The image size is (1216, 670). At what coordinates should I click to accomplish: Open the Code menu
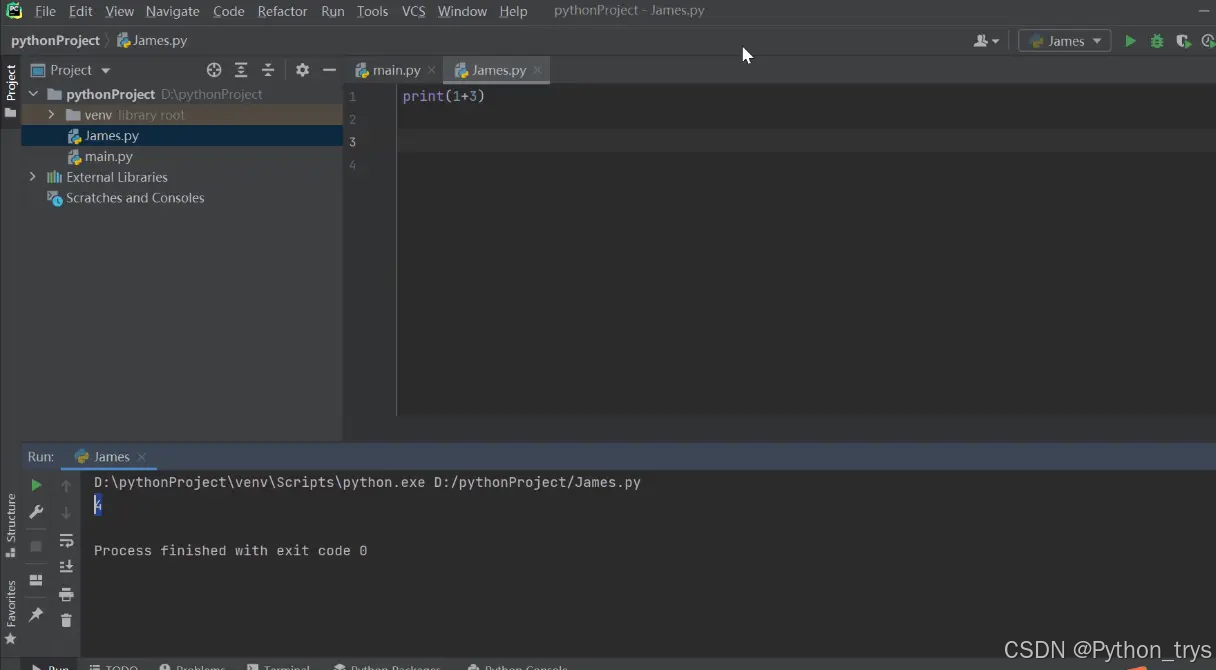coord(228,11)
